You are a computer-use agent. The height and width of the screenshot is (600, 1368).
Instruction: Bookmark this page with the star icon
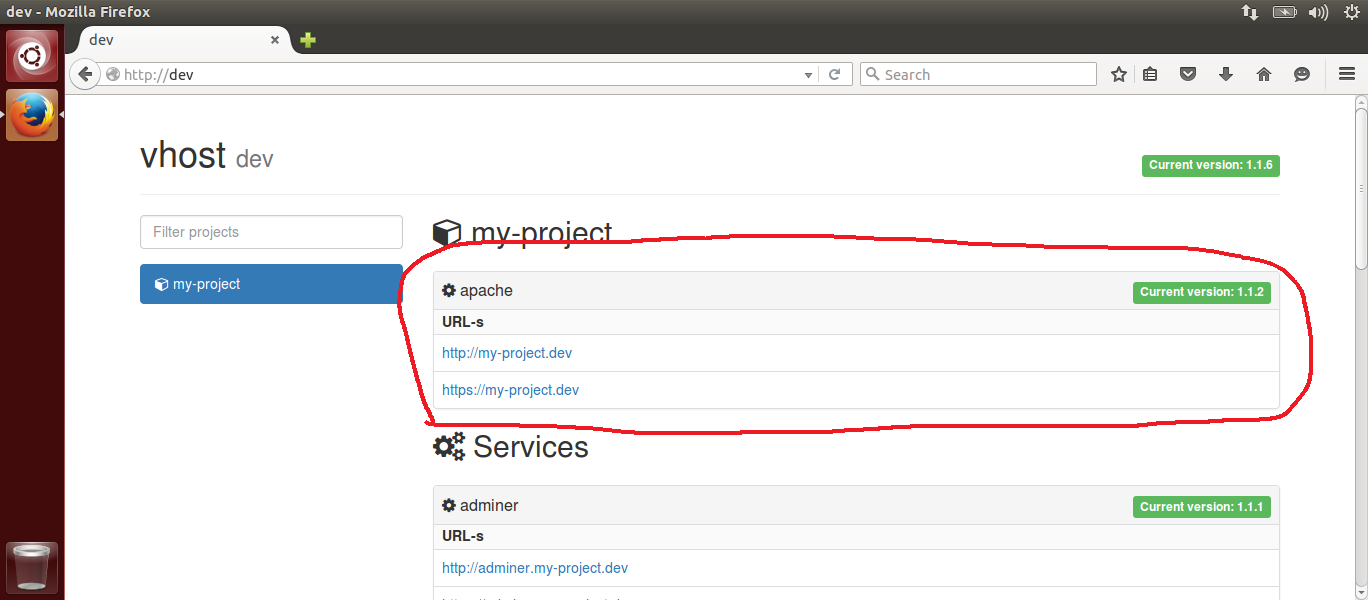tap(1119, 74)
